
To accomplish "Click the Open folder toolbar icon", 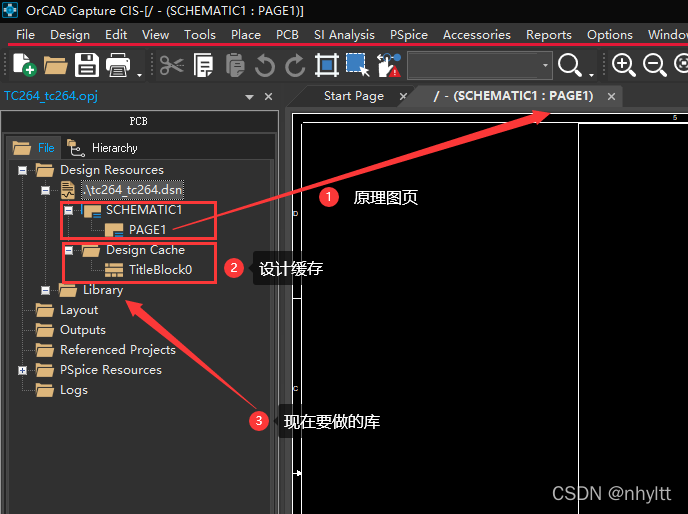I will pyautogui.click(x=55, y=66).
